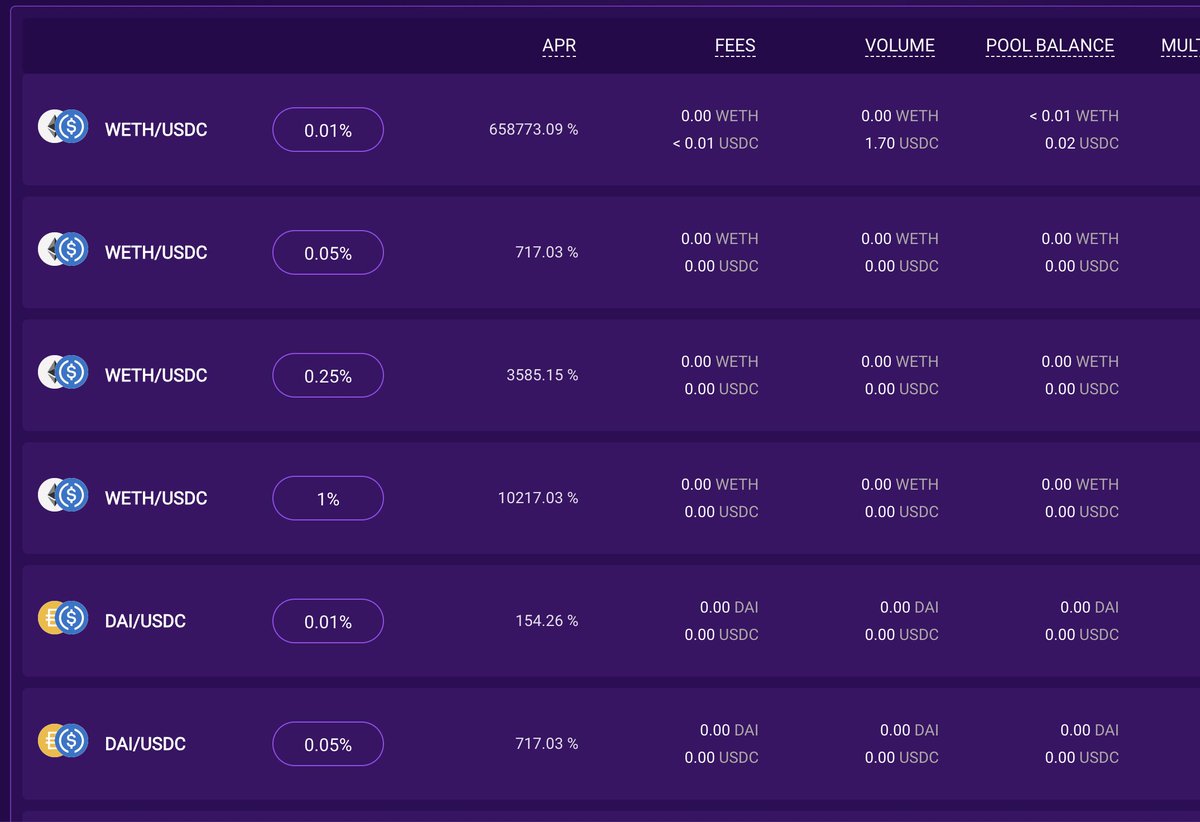The image size is (1200, 822).
Task: Select the 0.01% fee badge for WETH/USDC
Action: pos(328,130)
